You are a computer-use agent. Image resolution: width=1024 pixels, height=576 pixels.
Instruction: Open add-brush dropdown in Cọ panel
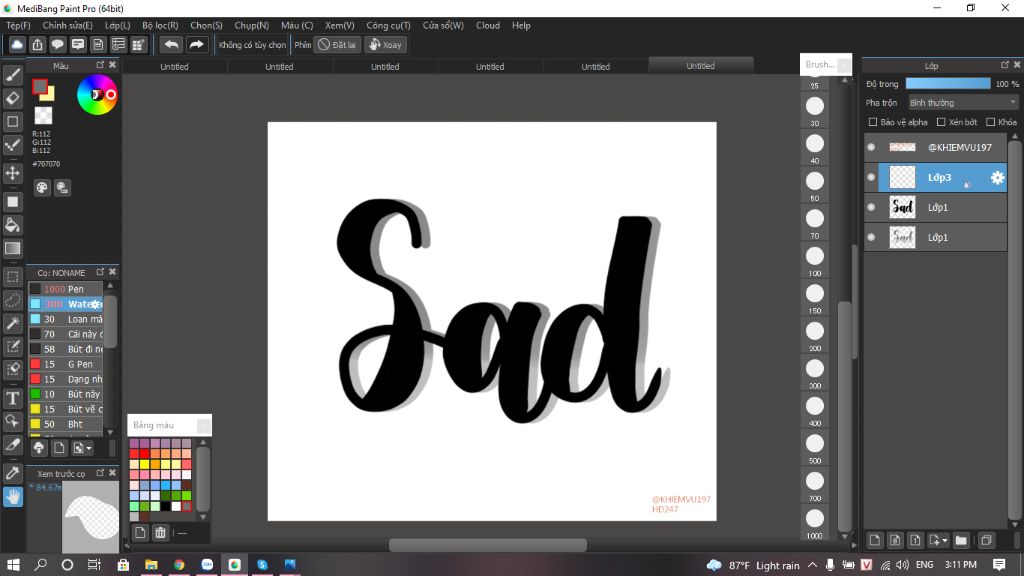(89, 448)
